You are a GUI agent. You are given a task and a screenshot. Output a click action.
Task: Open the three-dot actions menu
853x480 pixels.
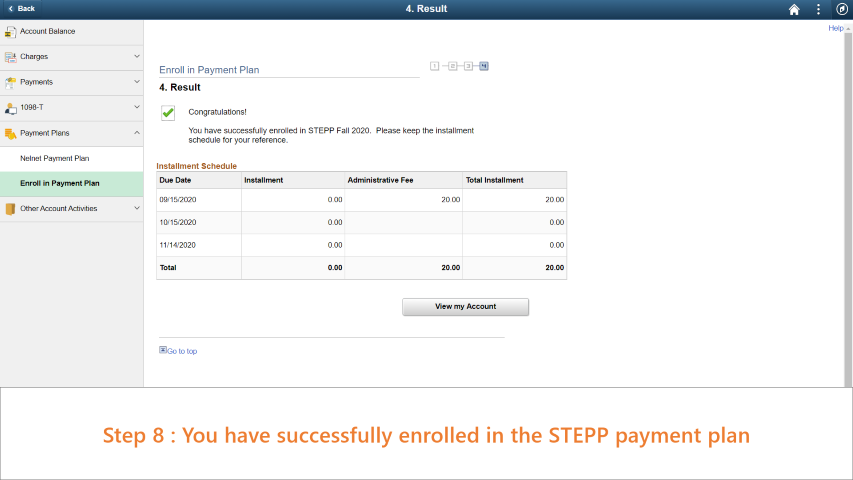click(x=818, y=9)
